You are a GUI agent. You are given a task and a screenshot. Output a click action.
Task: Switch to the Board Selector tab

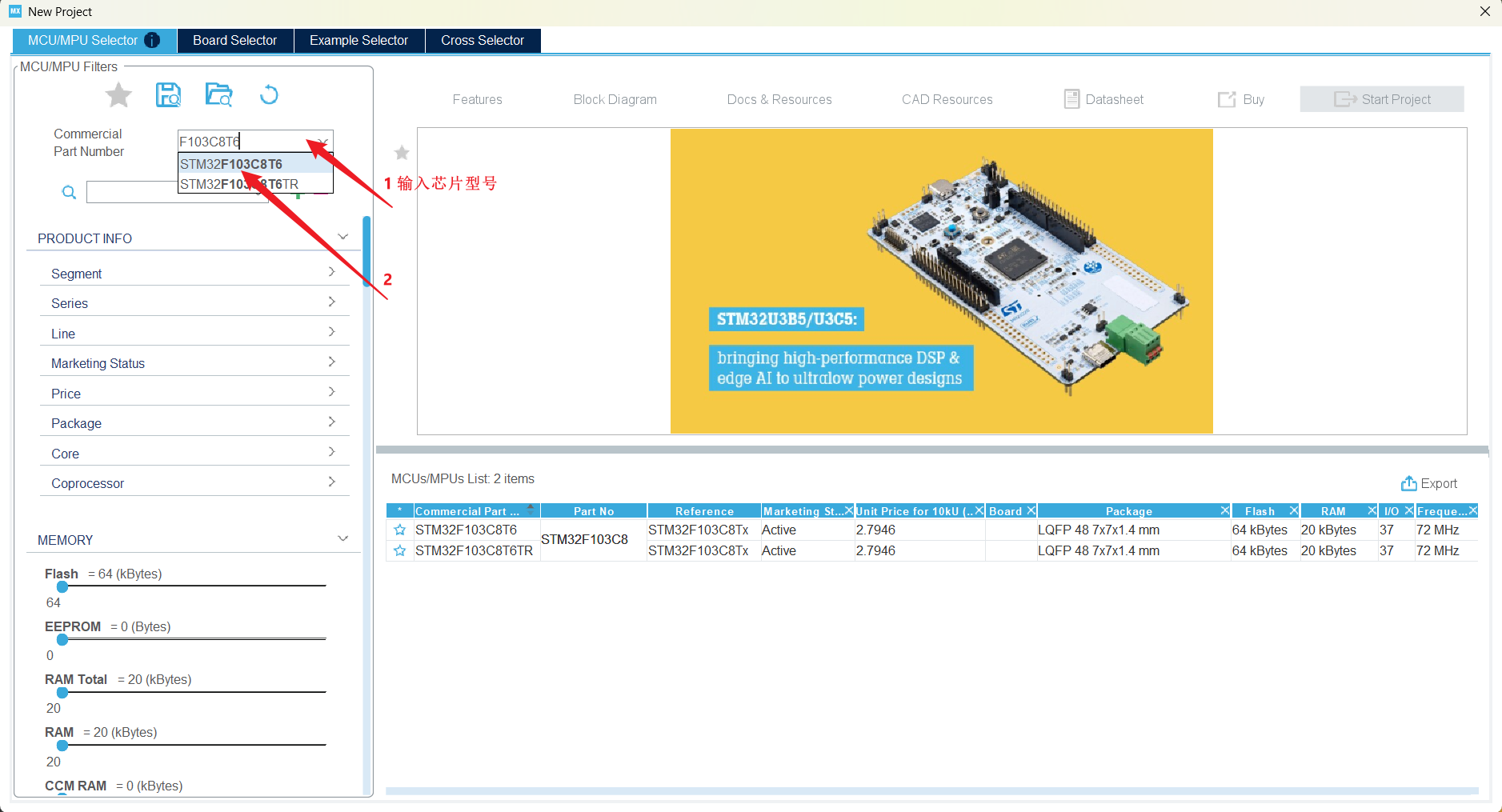(x=234, y=40)
